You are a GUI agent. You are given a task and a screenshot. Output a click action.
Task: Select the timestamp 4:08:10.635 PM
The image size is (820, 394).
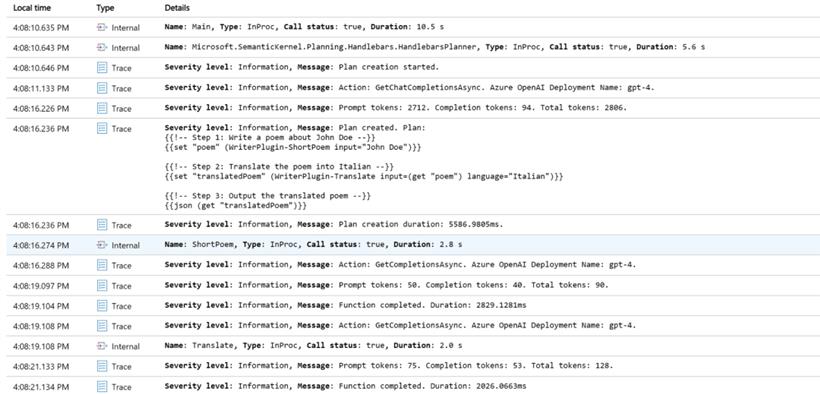coord(41,27)
